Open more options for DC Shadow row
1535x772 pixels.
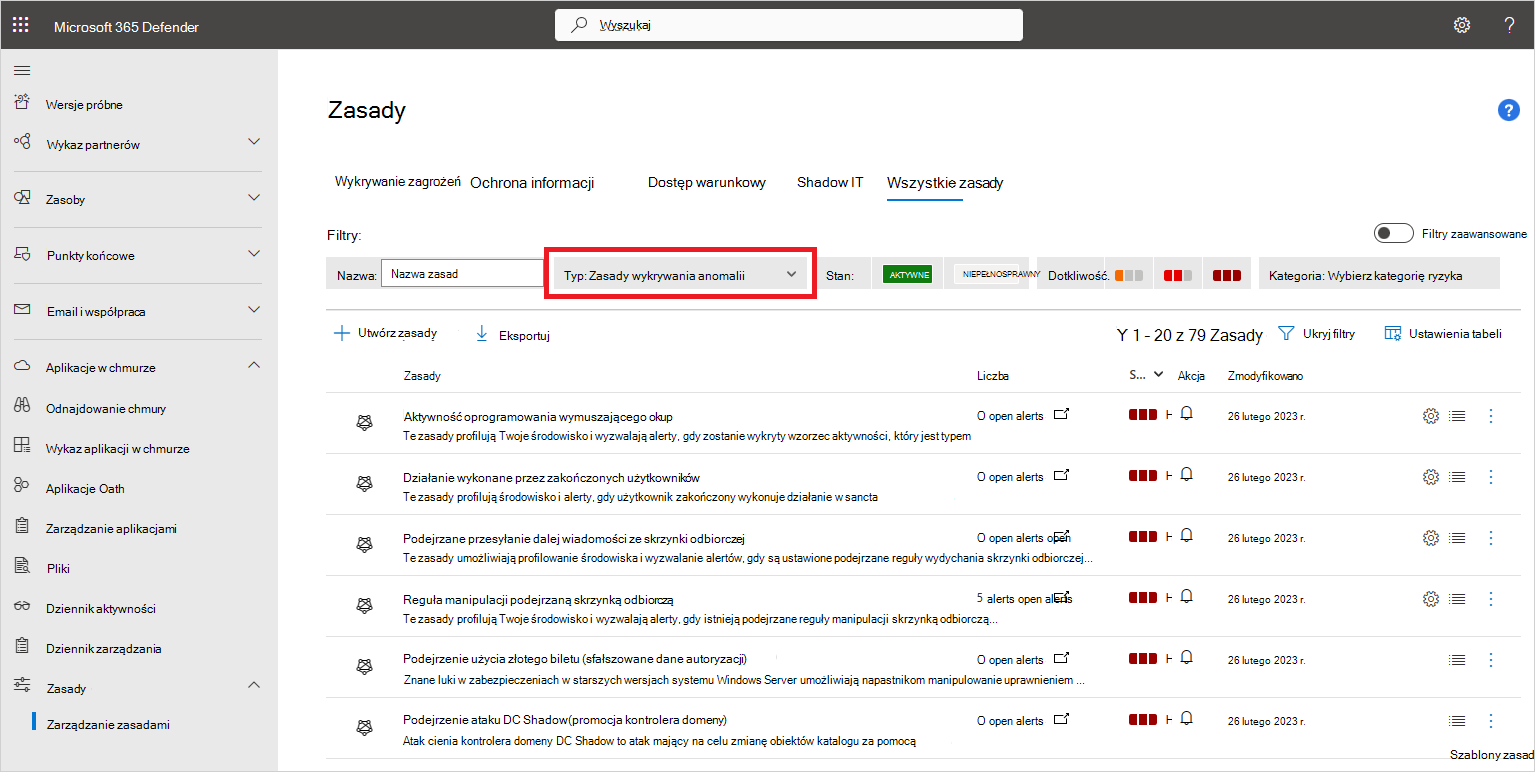click(x=1491, y=721)
